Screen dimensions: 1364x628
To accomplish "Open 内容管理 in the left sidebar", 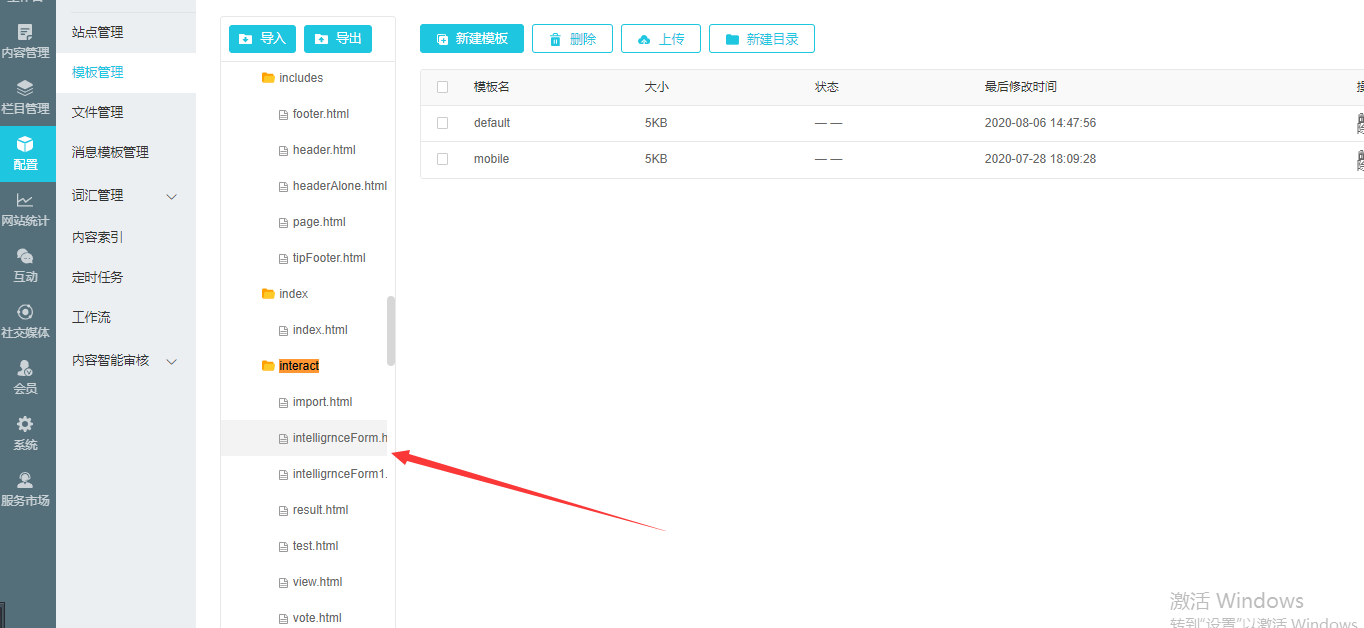I will 25,41.
